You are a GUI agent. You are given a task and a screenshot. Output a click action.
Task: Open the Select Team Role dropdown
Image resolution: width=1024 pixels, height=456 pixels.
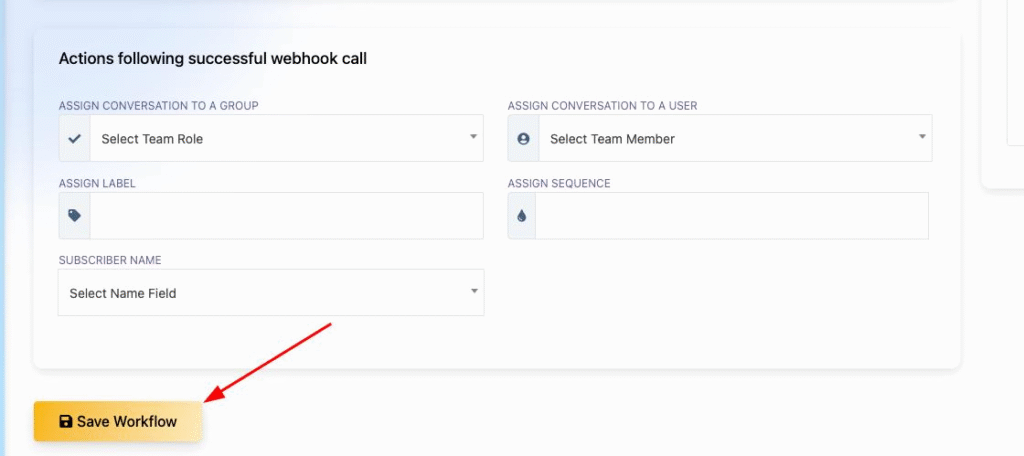[287, 138]
